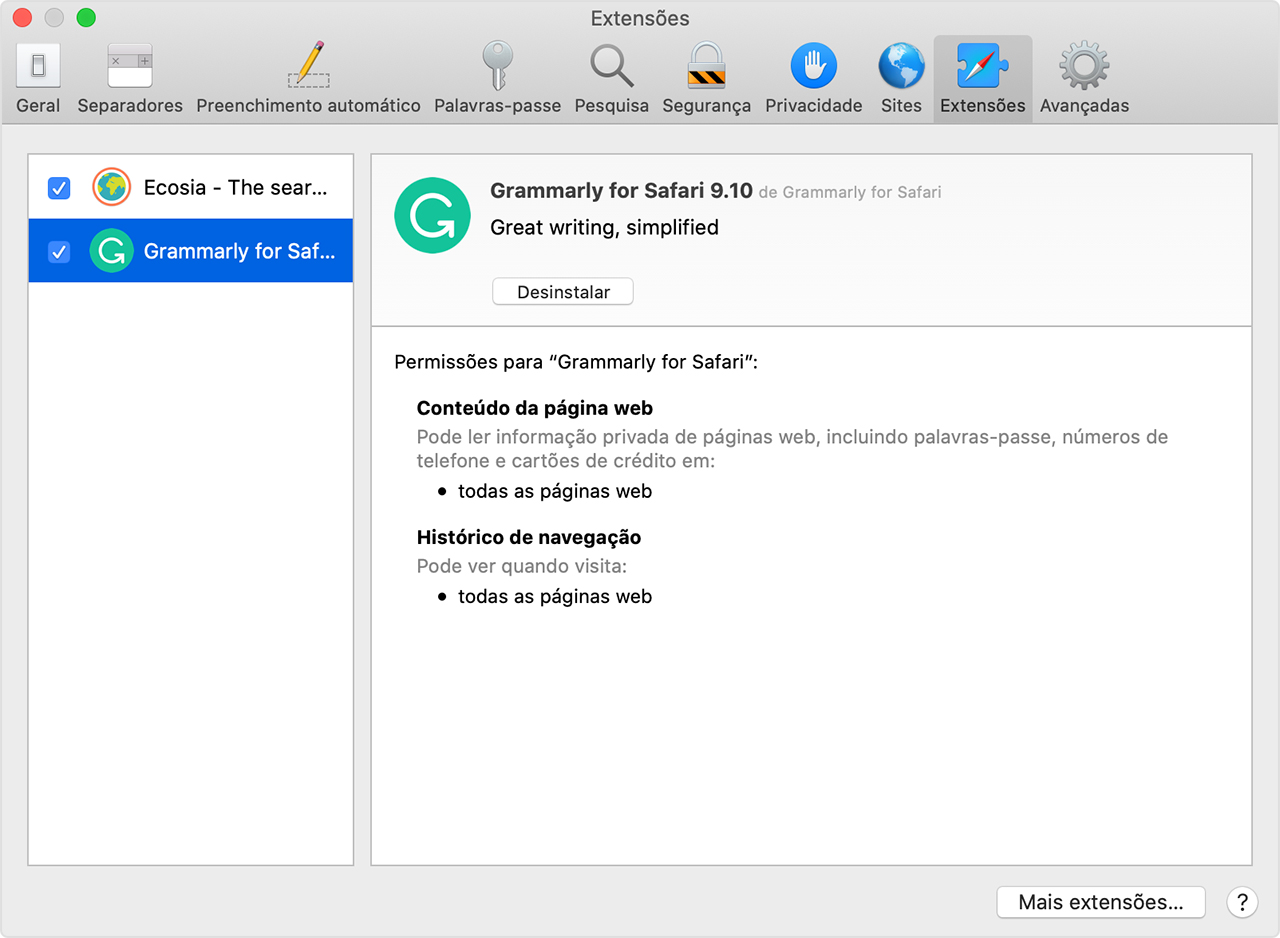Click the Ecosia globe icon in list

(111, 187)
